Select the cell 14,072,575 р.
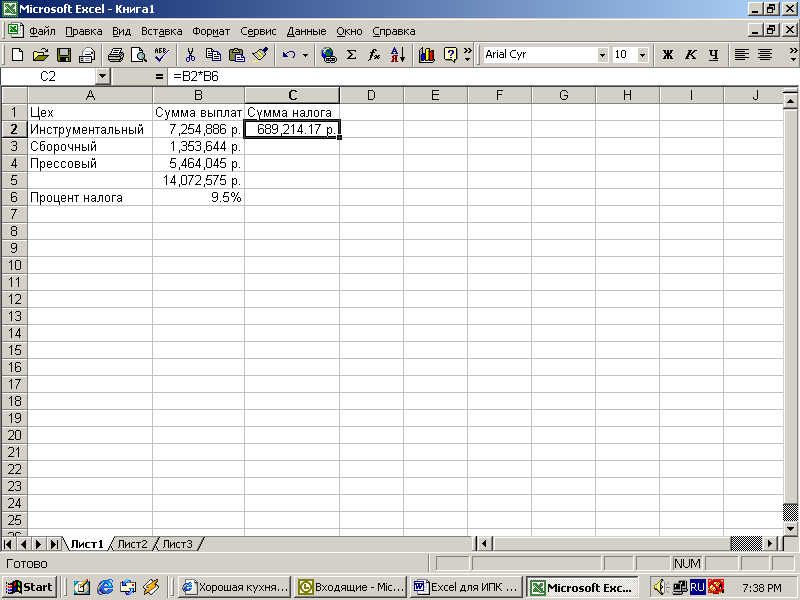 tap(198, 181)
